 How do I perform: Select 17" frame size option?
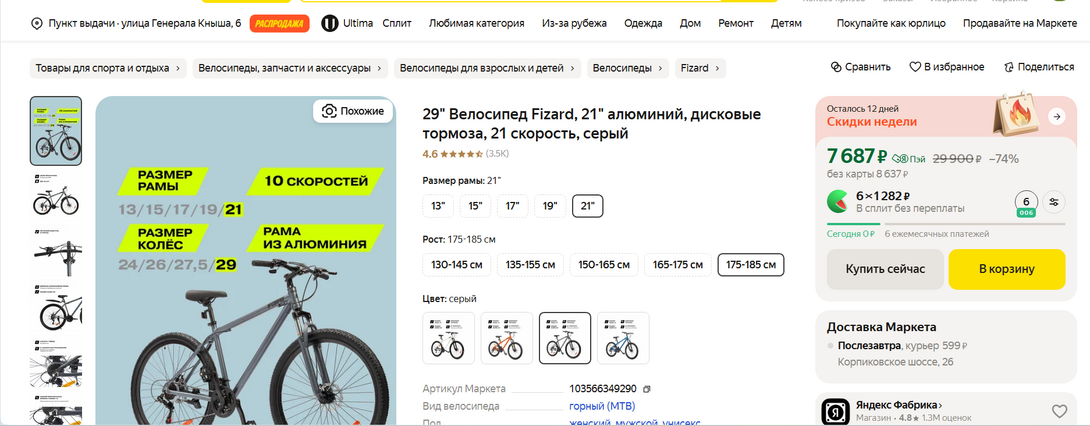point(512,206)
